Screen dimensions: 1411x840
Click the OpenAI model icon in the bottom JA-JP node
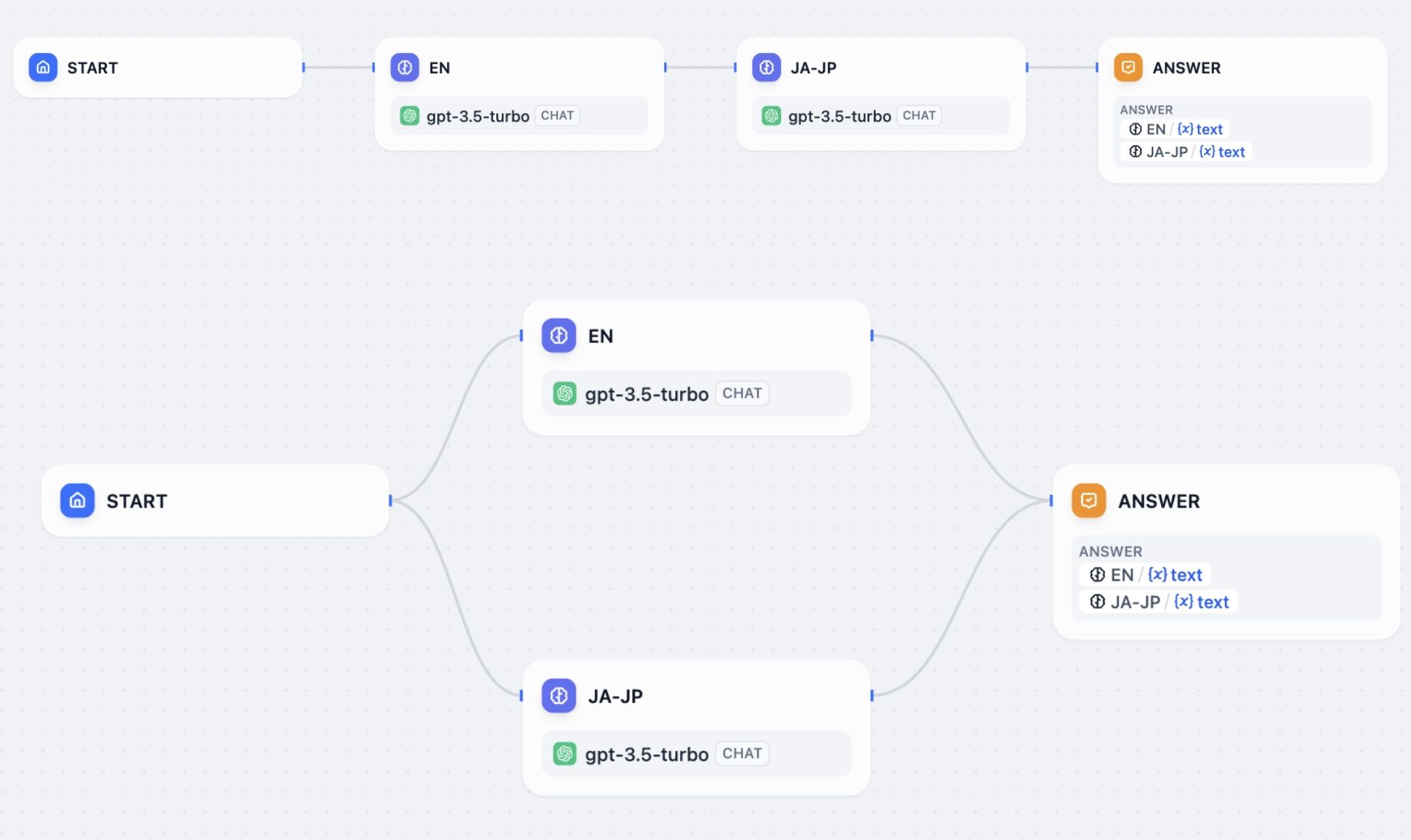(565, 754)
